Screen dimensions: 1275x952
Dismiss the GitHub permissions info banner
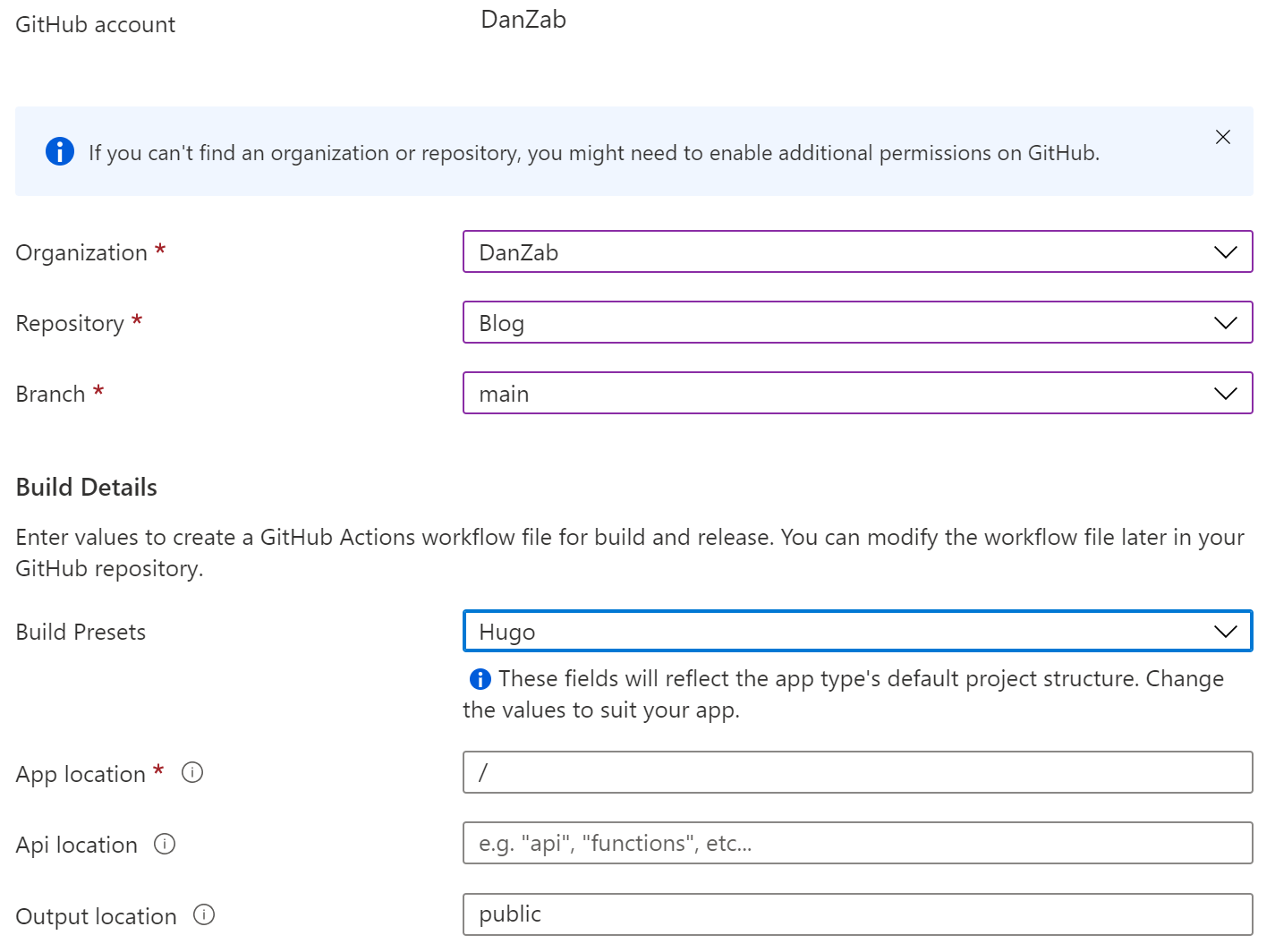pyautogui.click(x=1222, y=137)
